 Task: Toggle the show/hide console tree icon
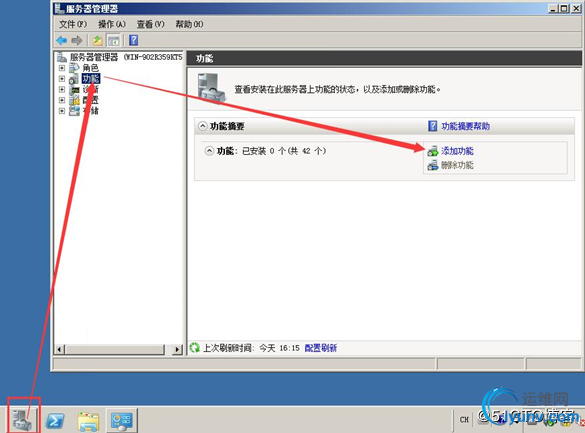click(x=113, y=40)
